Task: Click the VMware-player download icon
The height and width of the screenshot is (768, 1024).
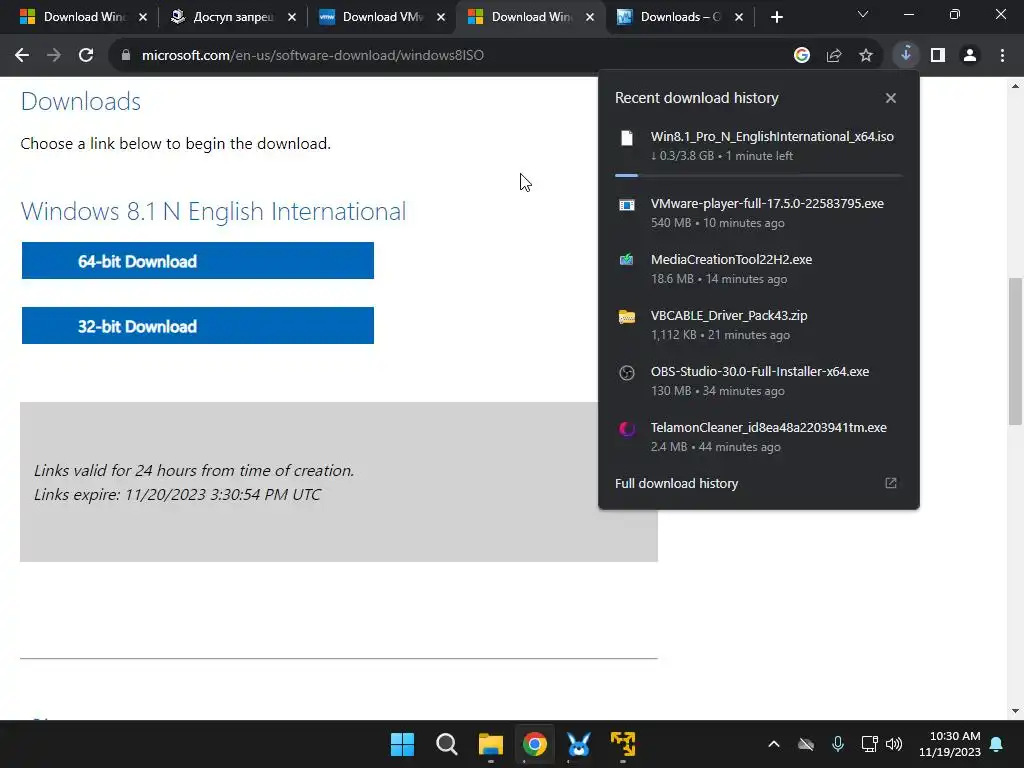Action: (627, 205)
